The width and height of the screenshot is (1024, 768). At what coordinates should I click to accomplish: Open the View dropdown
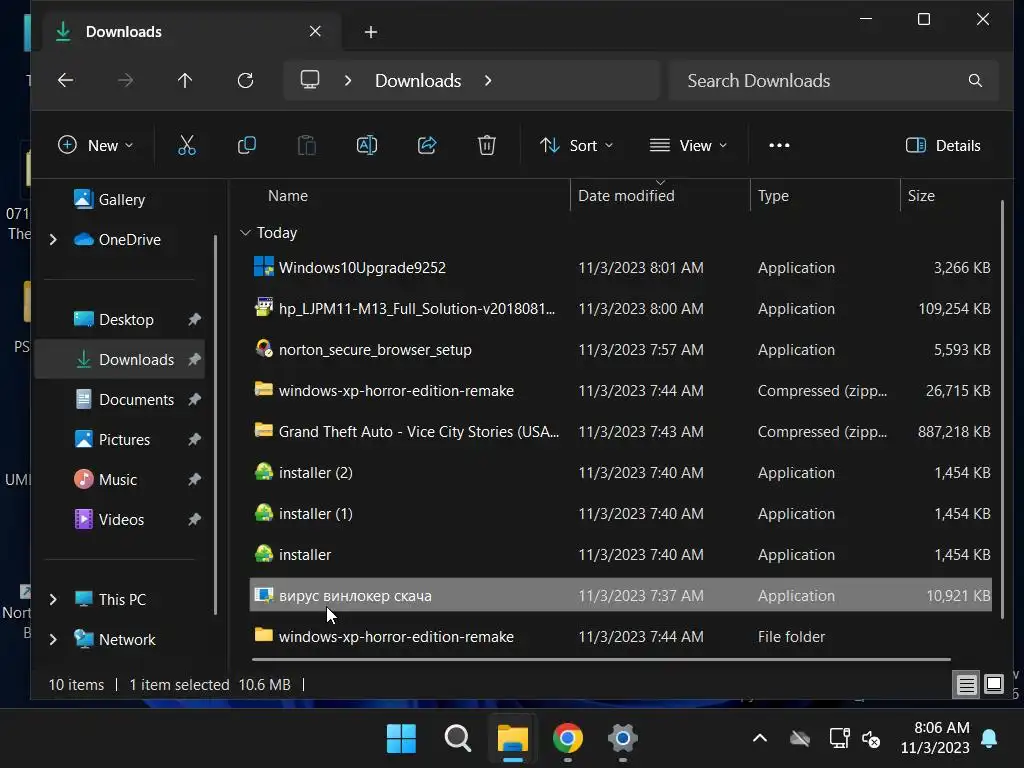pyautogui.click(x=688, y=145)
